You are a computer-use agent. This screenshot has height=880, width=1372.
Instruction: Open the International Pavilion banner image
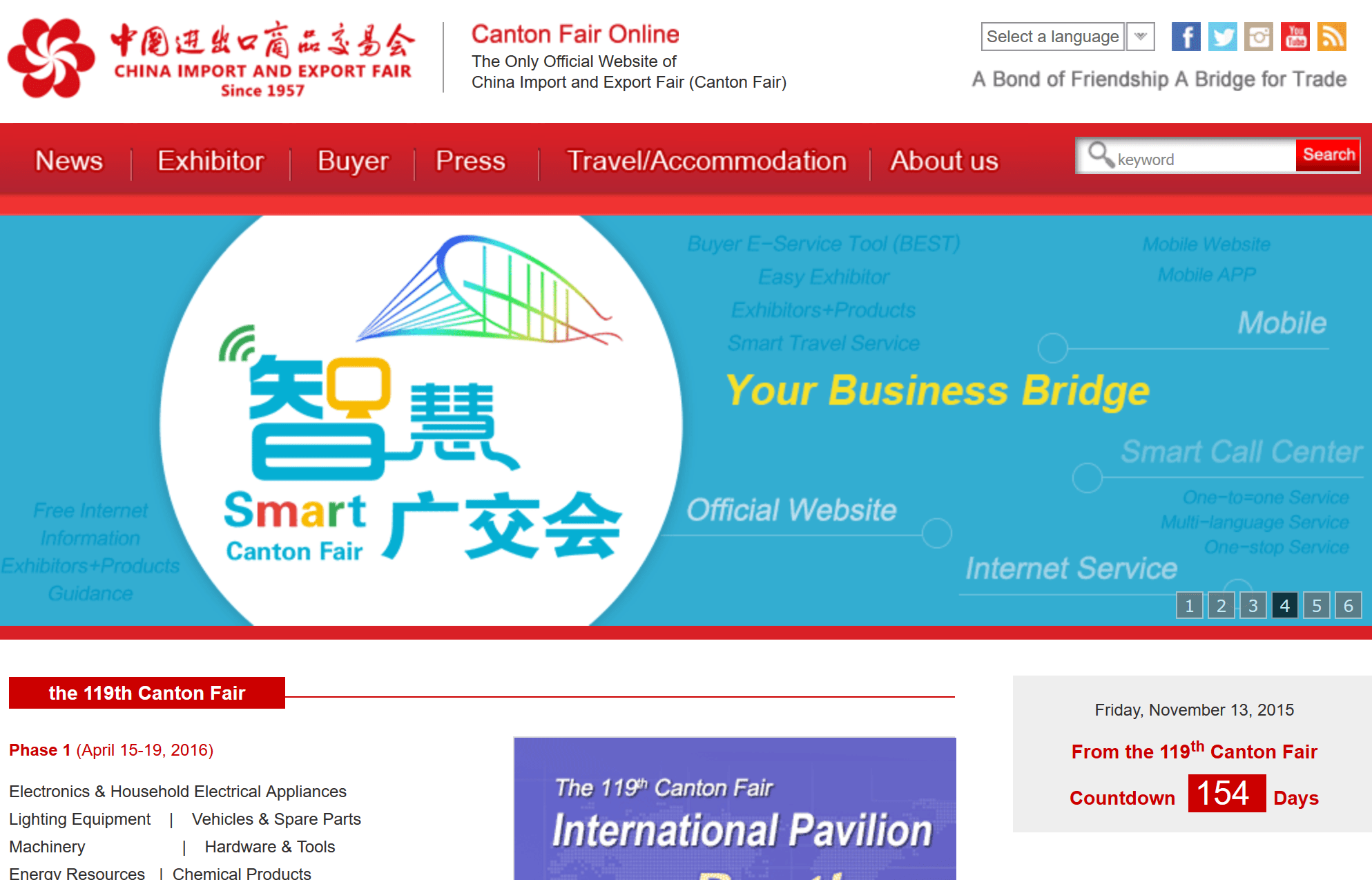click(735, 808)
